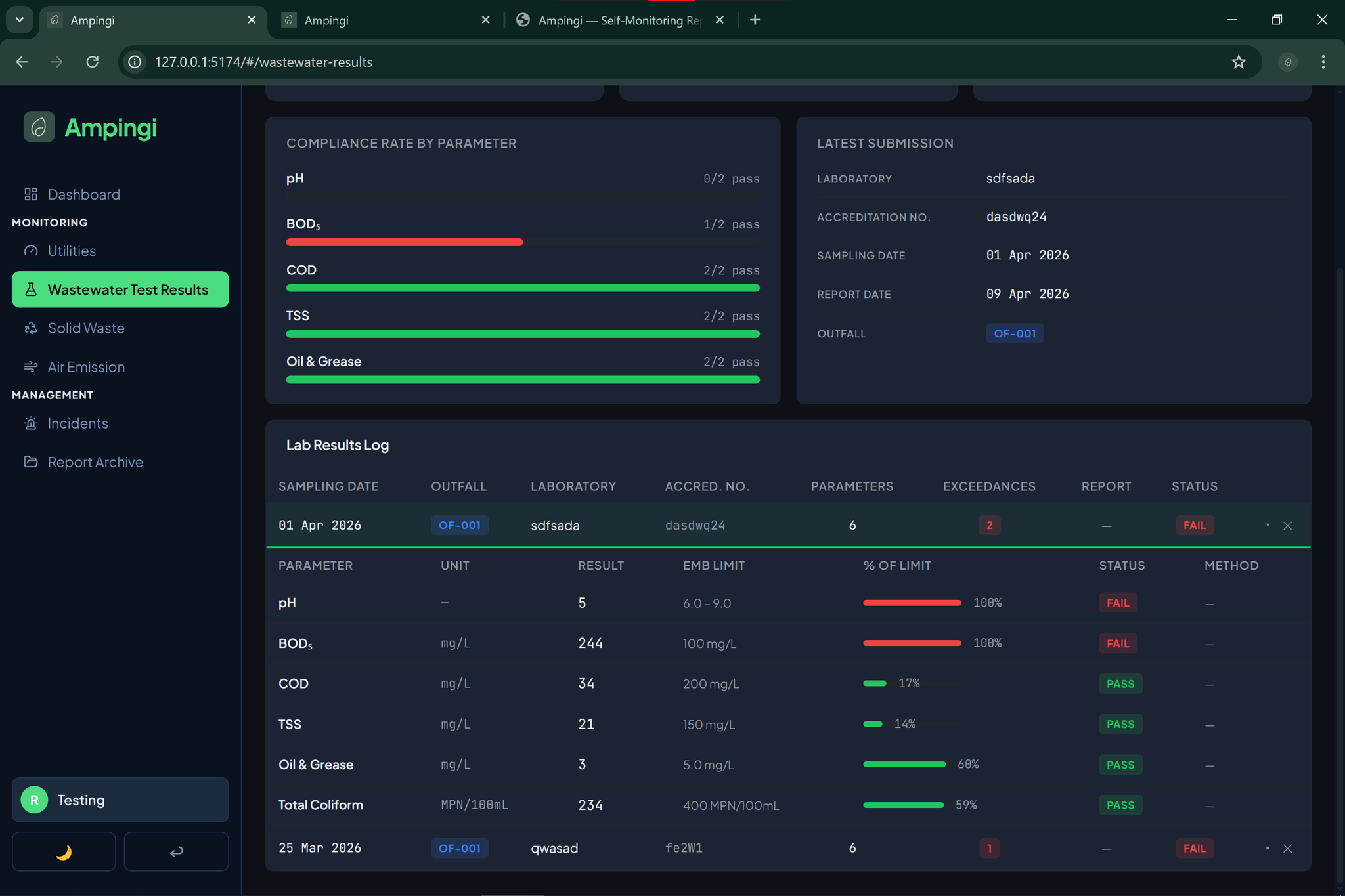
Task: Click the browser address bar URL
Action: (263, 62)
